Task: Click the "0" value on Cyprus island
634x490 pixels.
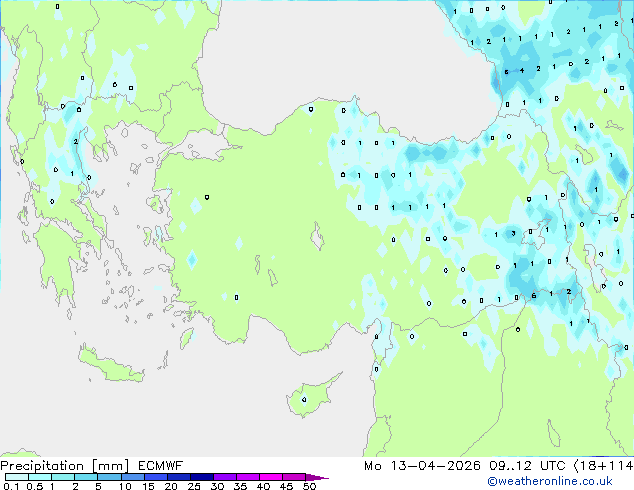Action: click(x=304, y=400)
